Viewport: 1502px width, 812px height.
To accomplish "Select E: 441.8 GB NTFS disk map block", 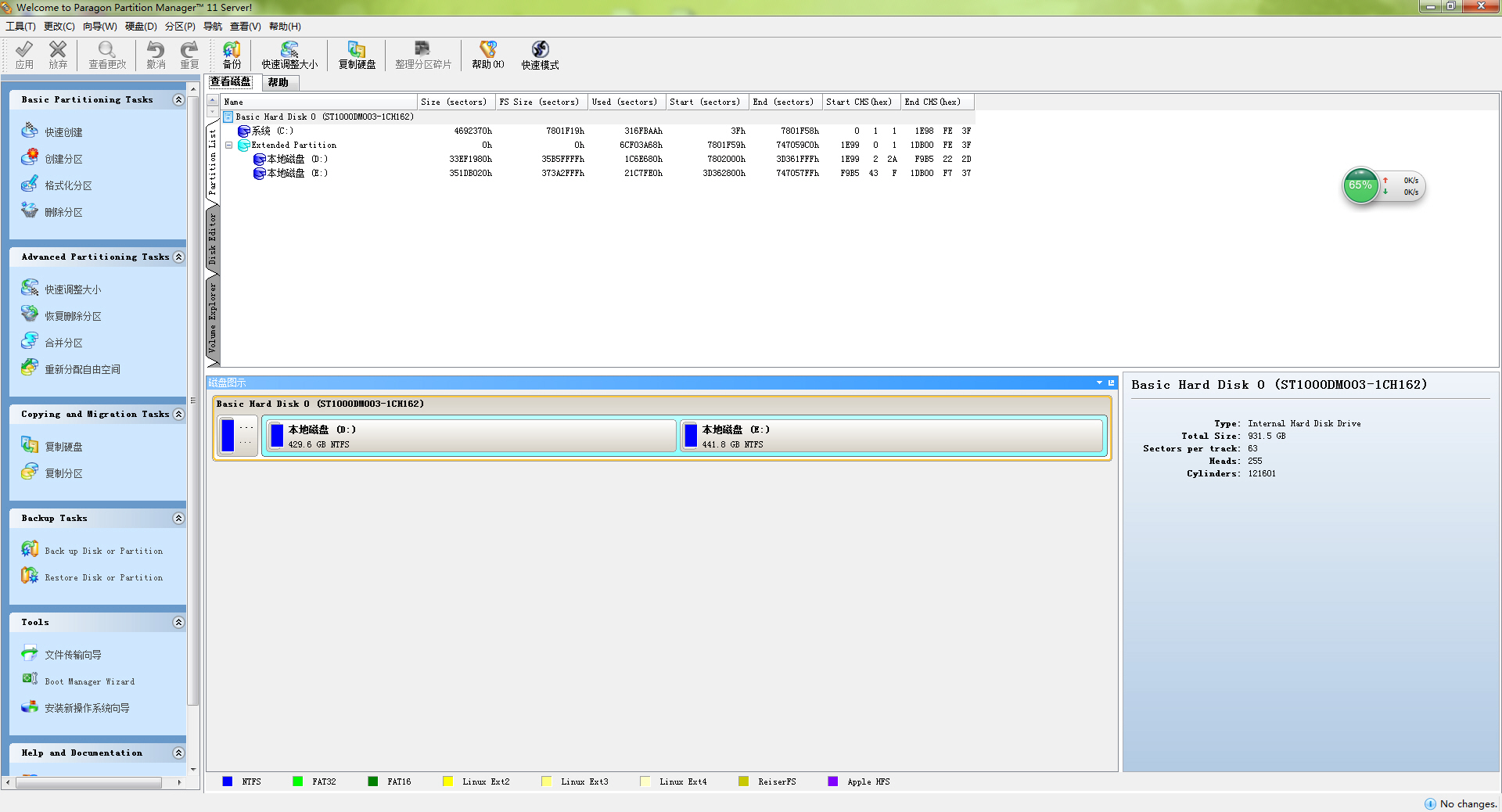I will pos(892,436).
